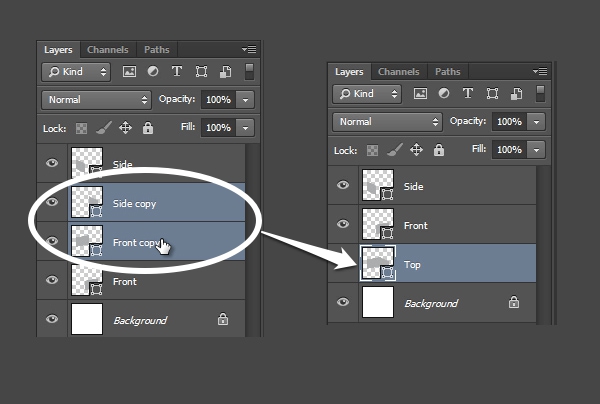Select Layers tab in left panel
The height and width of the screenshot is (404, 600).
58,50
